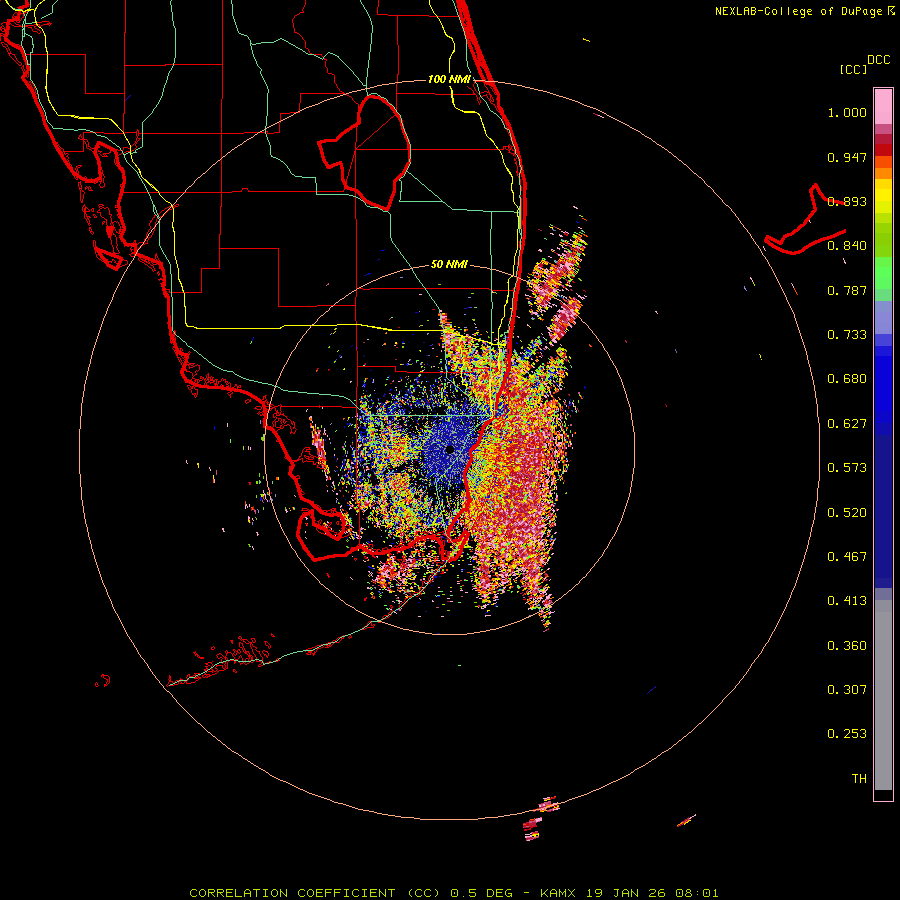The height and width of the screenshot is (900, 900).
Task: Click the Grand Bahama island outline
Action: (806, 220)
